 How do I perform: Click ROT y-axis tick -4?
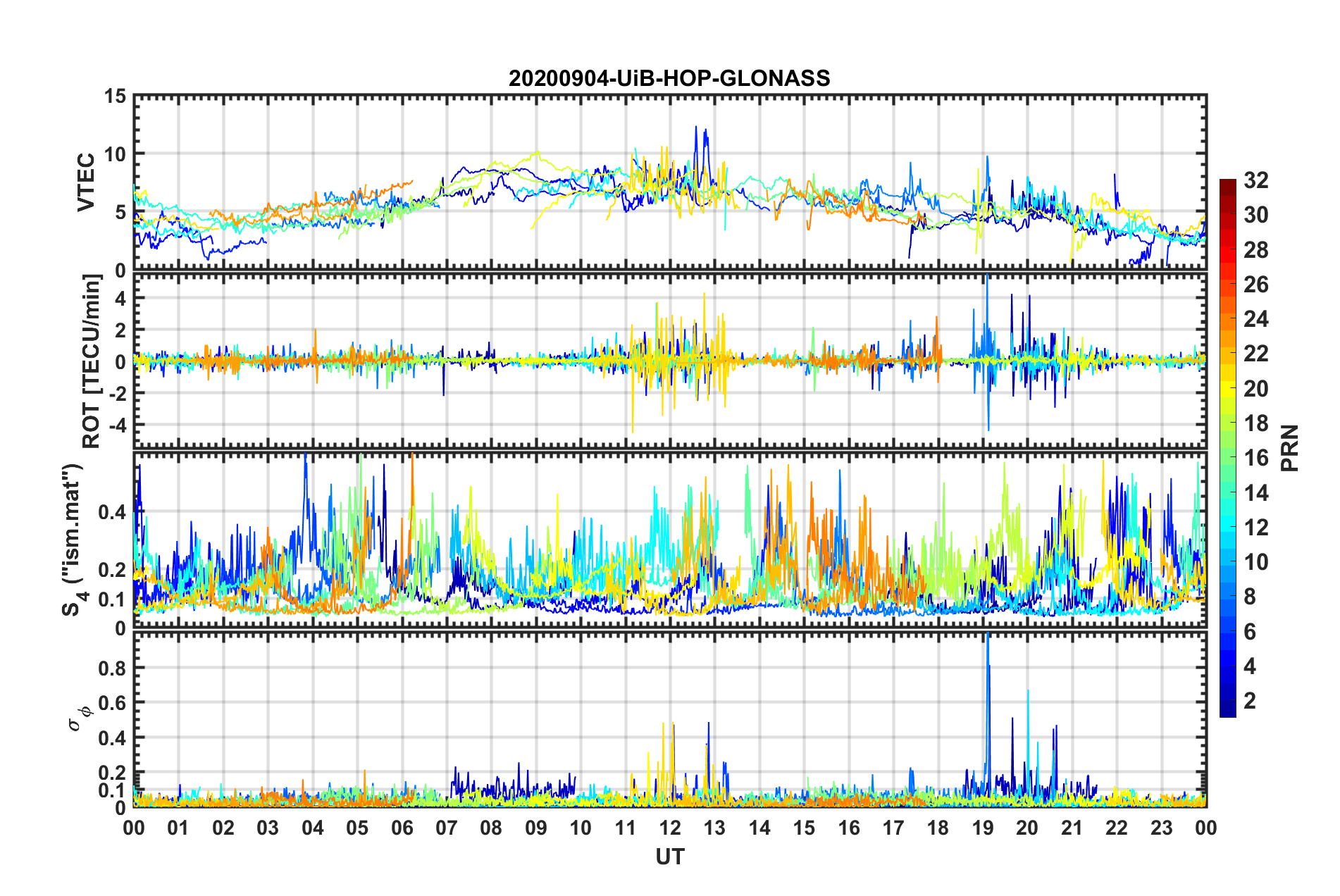[118, 426]
